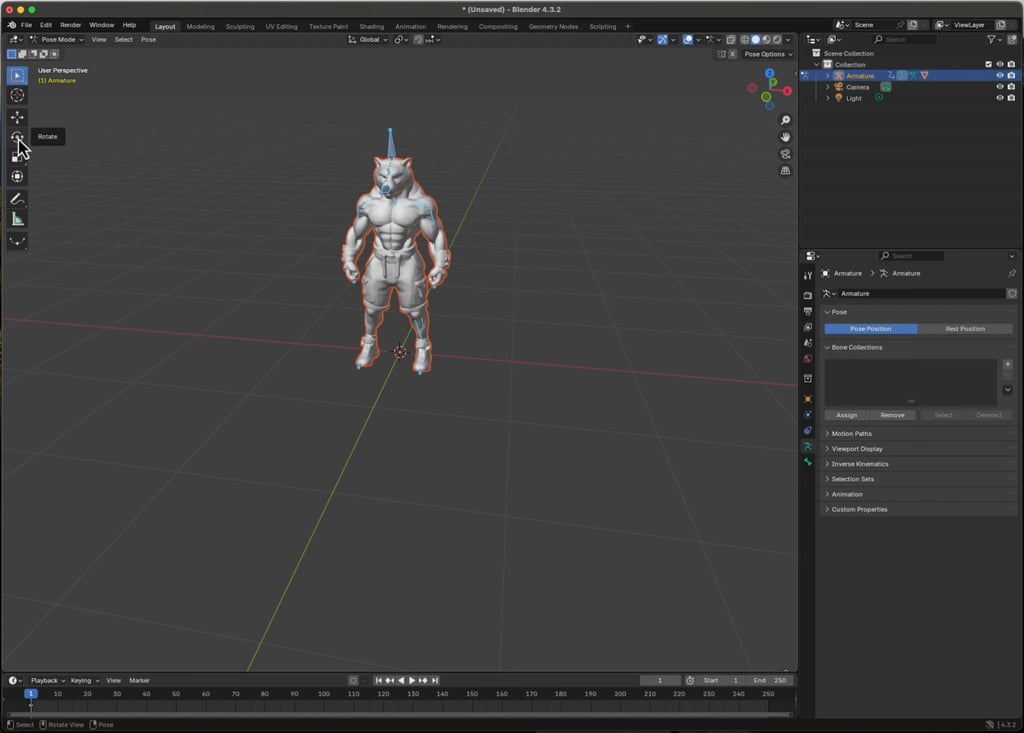
Task: Switch to Rest Position
Action: click(966, 328)
